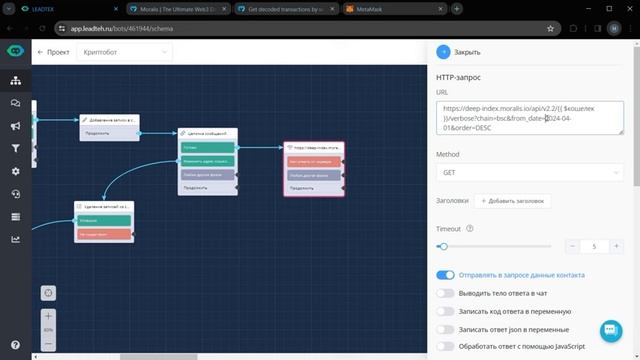Screen dimensions: 640x360
Task: Open the funnel filter sidebar icon
Action: pyautogui.click(x=16, y=148)
